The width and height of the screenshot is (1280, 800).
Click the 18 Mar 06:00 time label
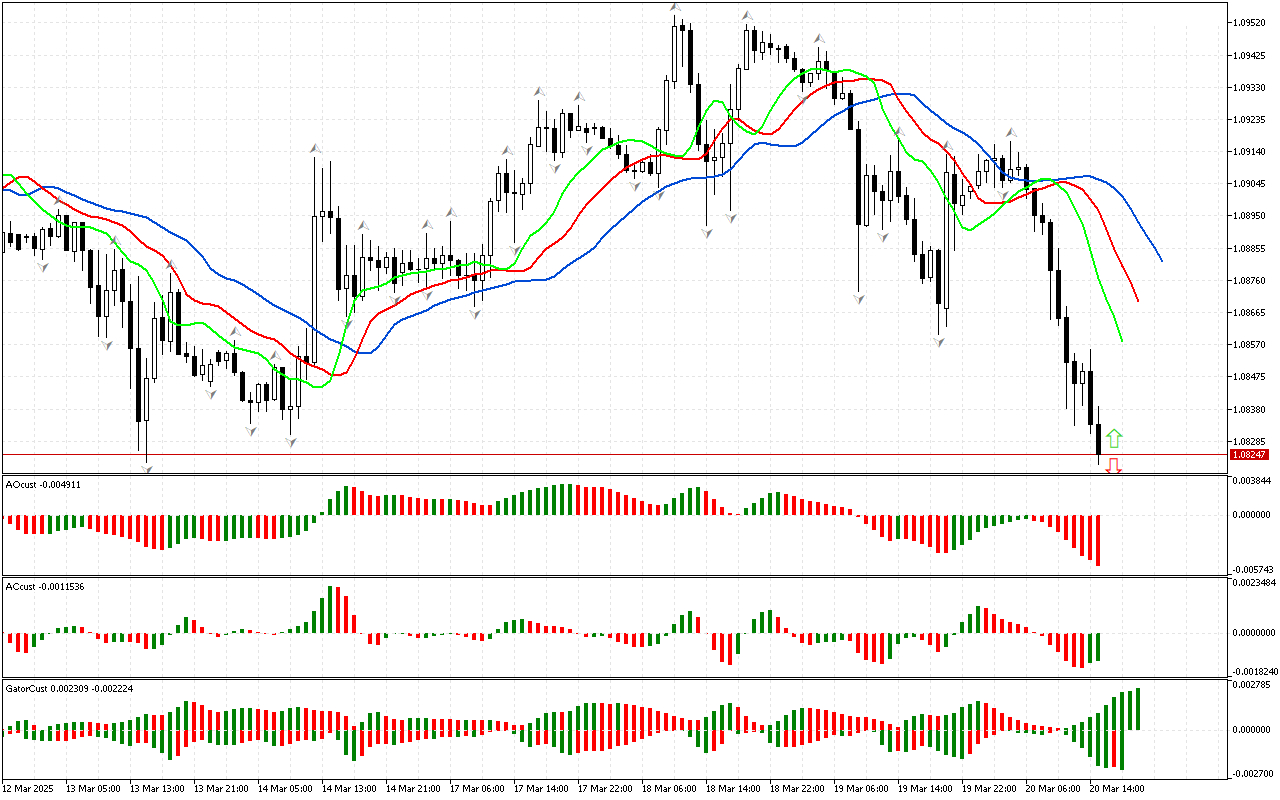(x=669, y=789)
